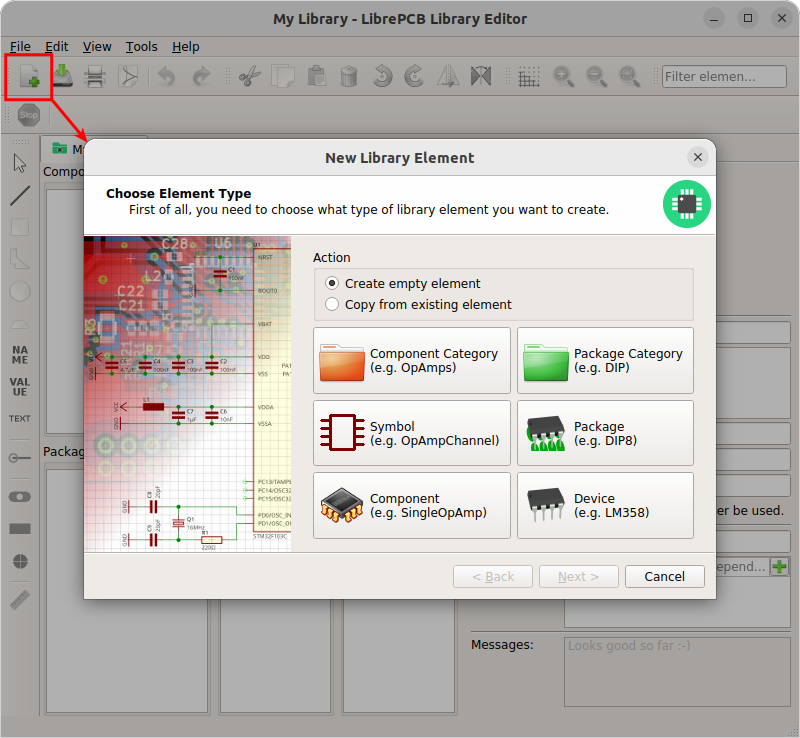Viewport: 800px width, 738px height.
Task: Select the Draw Rectangle tool
Action: point(20,227)
